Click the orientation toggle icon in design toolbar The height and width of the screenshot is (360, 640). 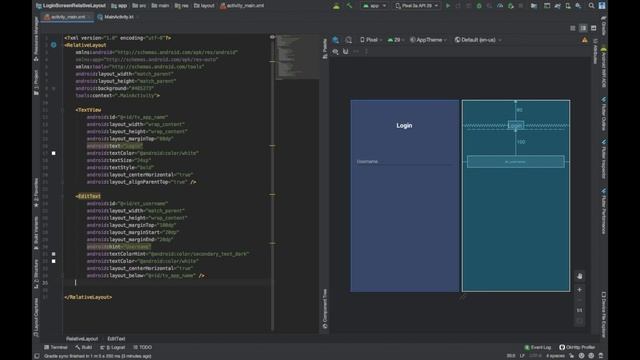(x=349, y=40)
